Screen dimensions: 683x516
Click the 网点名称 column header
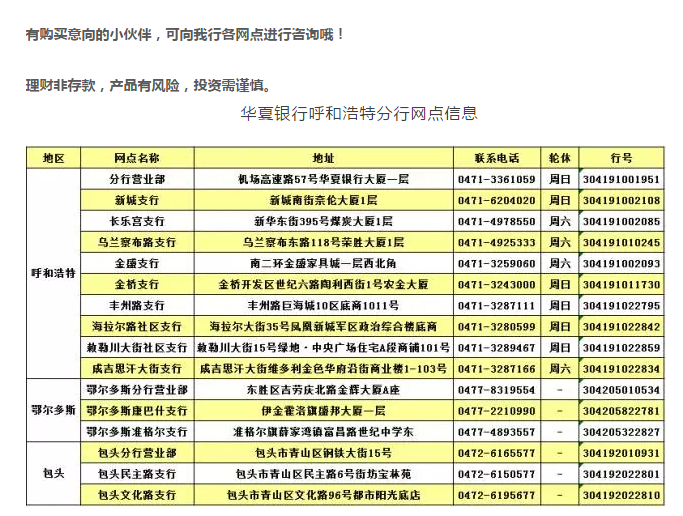[x=137, y=158]
